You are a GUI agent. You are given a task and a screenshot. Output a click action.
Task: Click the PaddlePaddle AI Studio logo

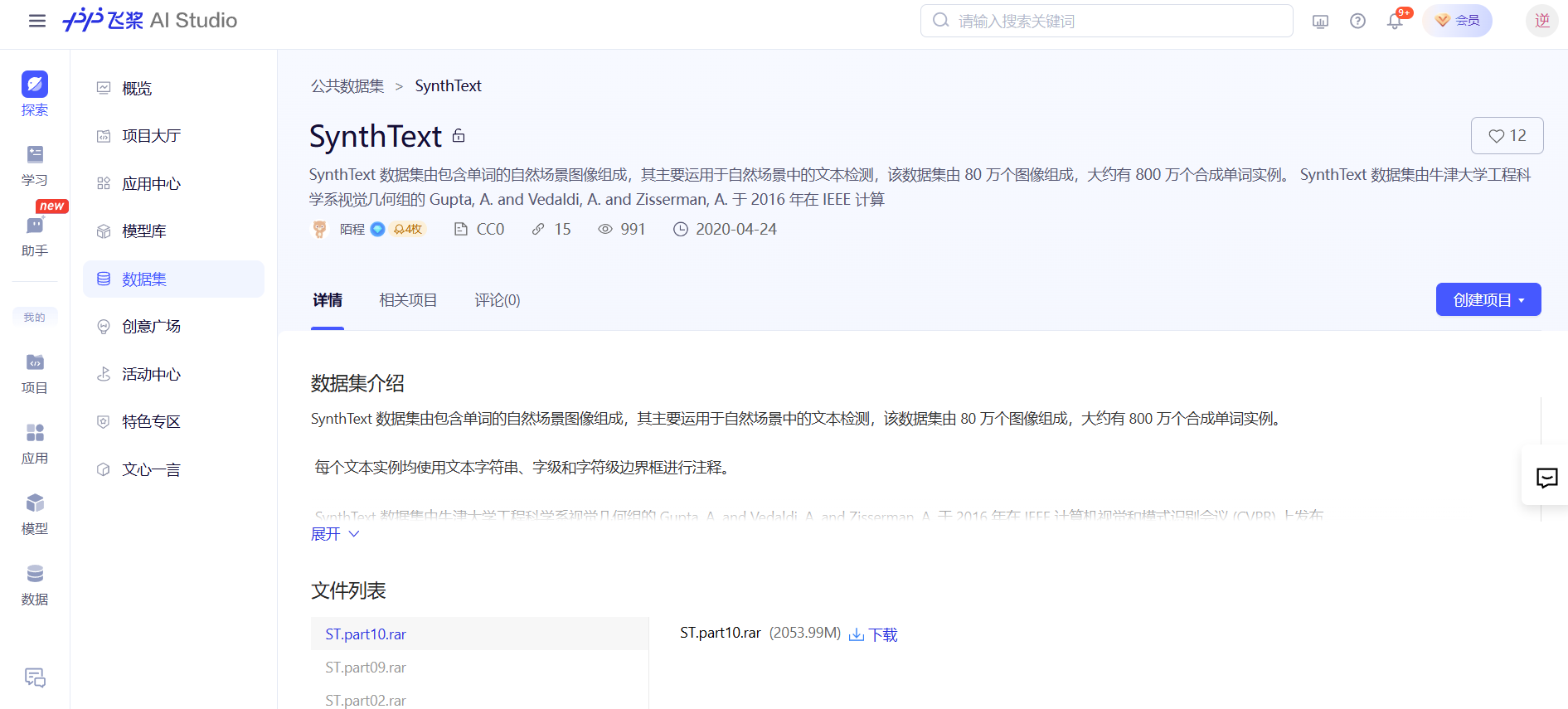point(150,20)
